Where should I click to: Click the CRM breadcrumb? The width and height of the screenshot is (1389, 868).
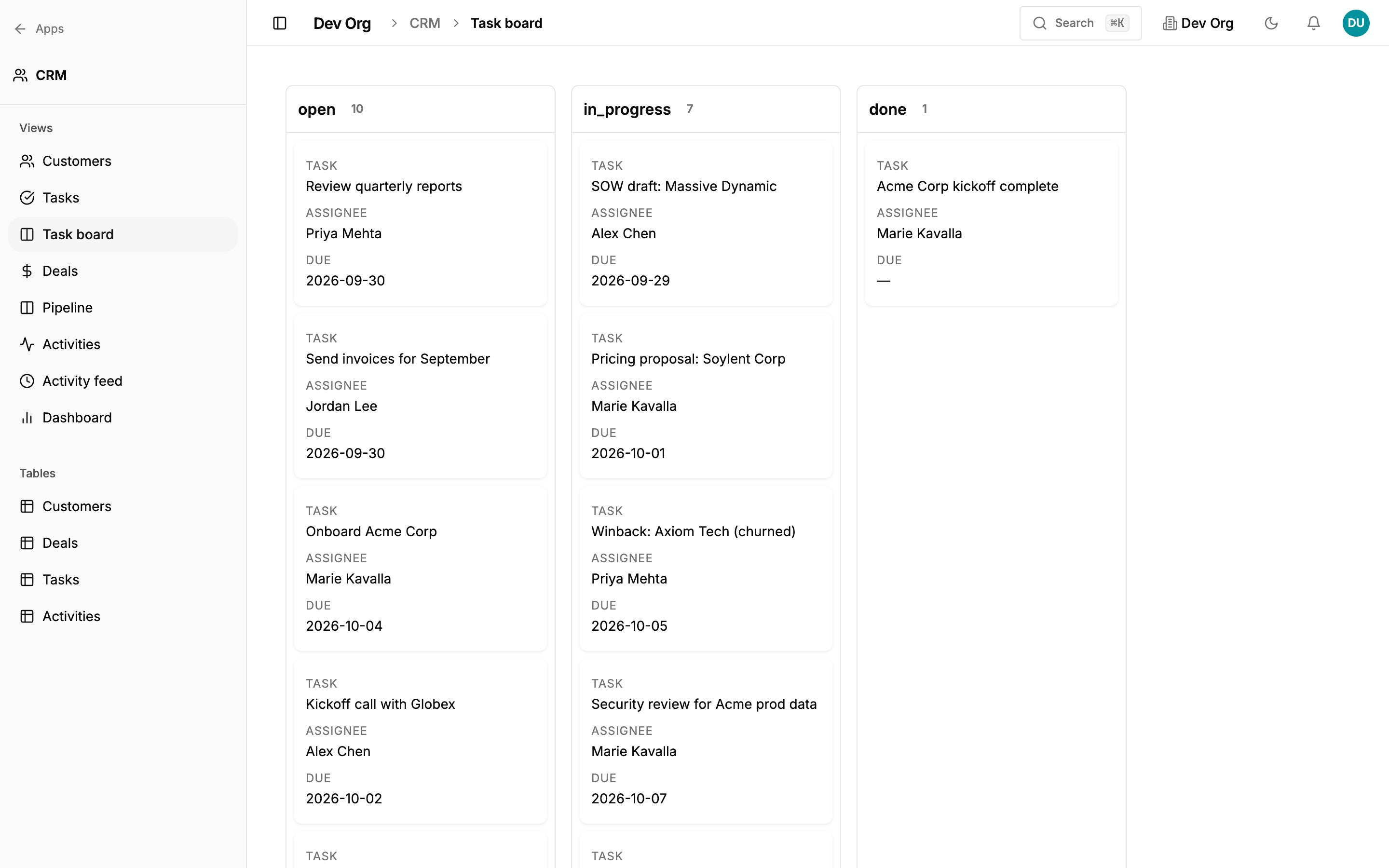[425, 23]
